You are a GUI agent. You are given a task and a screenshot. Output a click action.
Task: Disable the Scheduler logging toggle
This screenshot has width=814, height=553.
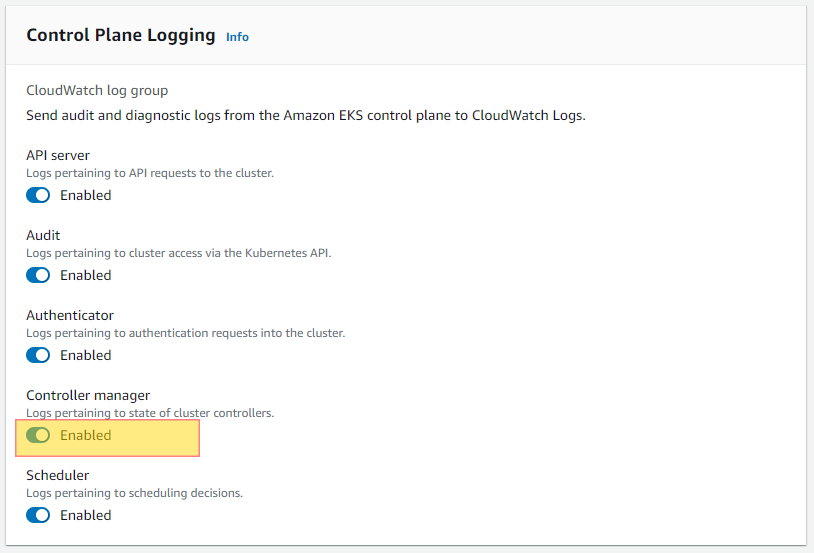(38, 515)
